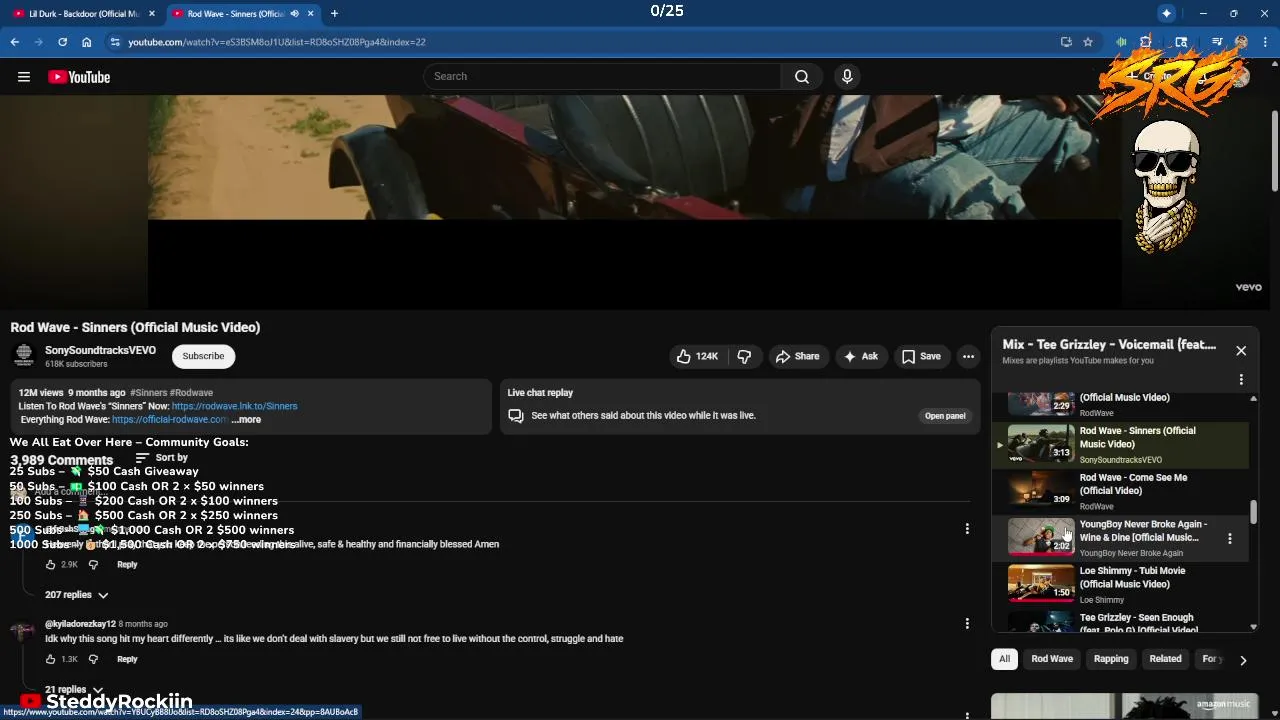Click the #Sinners hashtag
Image resolution: width=1280 pixels, height=720 pixels.
[148, 393]
